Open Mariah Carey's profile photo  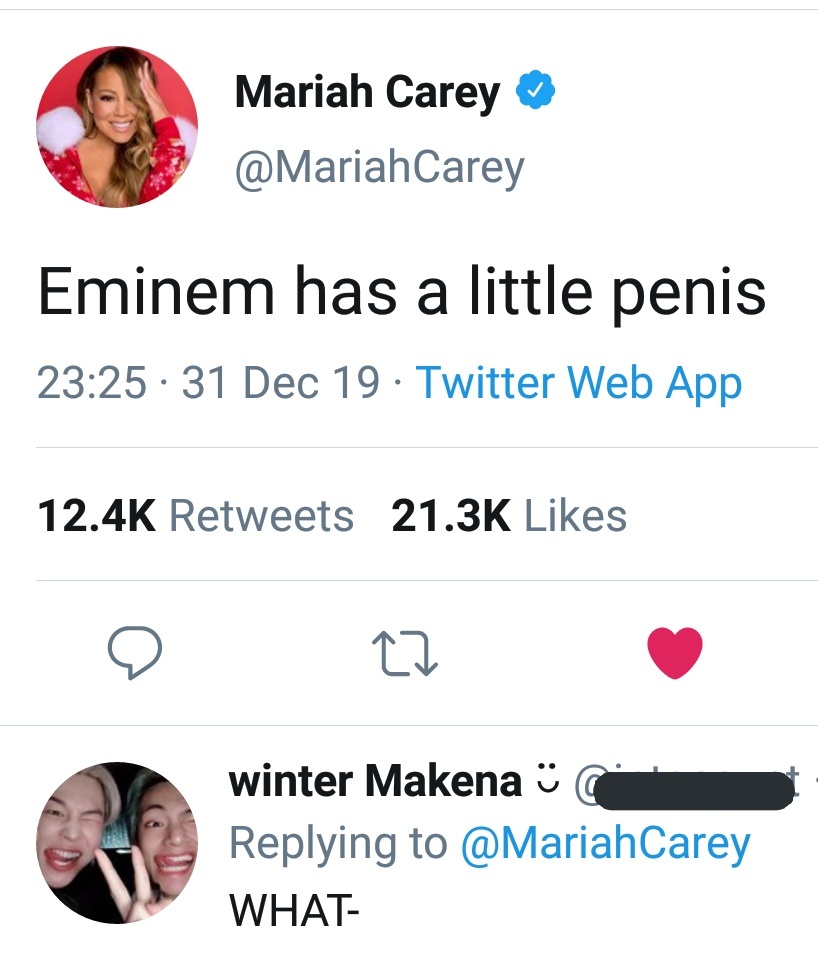point(117,126)
